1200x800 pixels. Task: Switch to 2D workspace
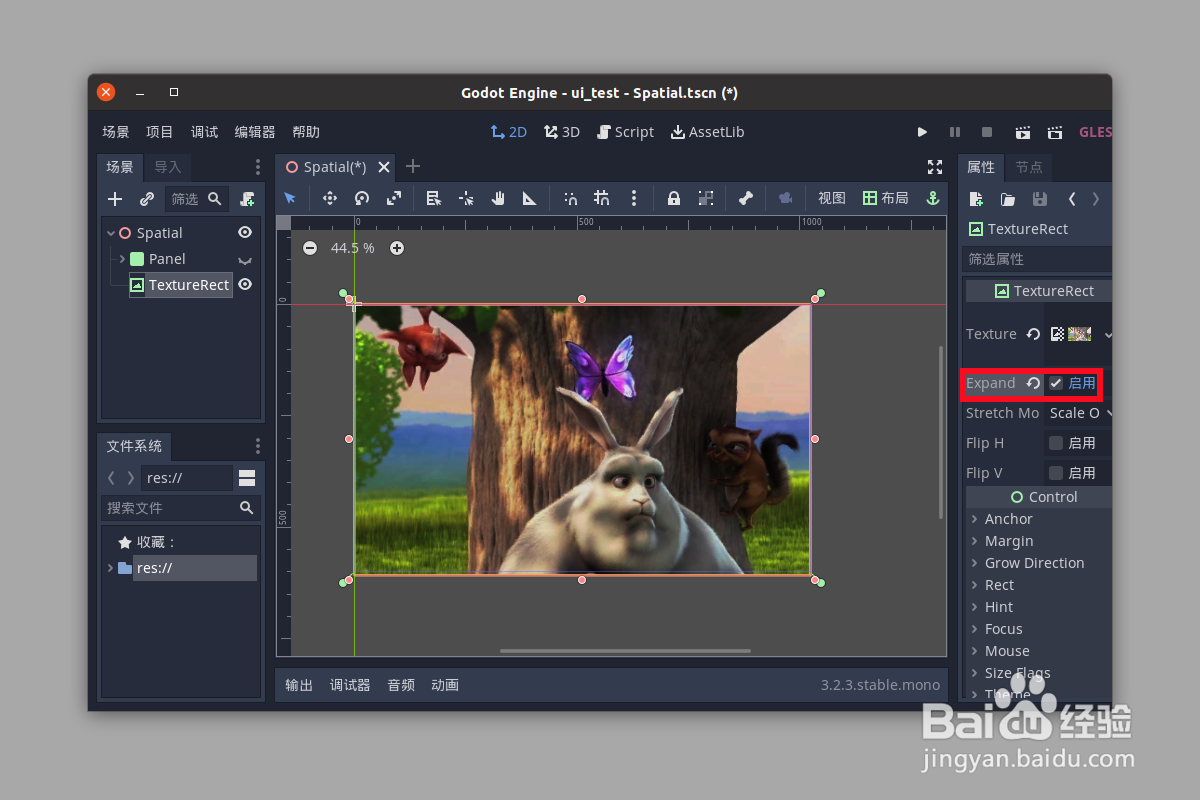coord(509,132)
